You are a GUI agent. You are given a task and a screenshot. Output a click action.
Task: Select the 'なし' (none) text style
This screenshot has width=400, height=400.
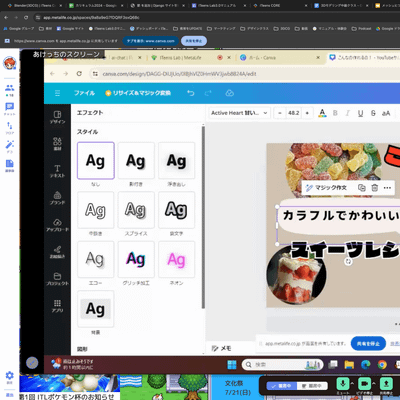point(96,161)
